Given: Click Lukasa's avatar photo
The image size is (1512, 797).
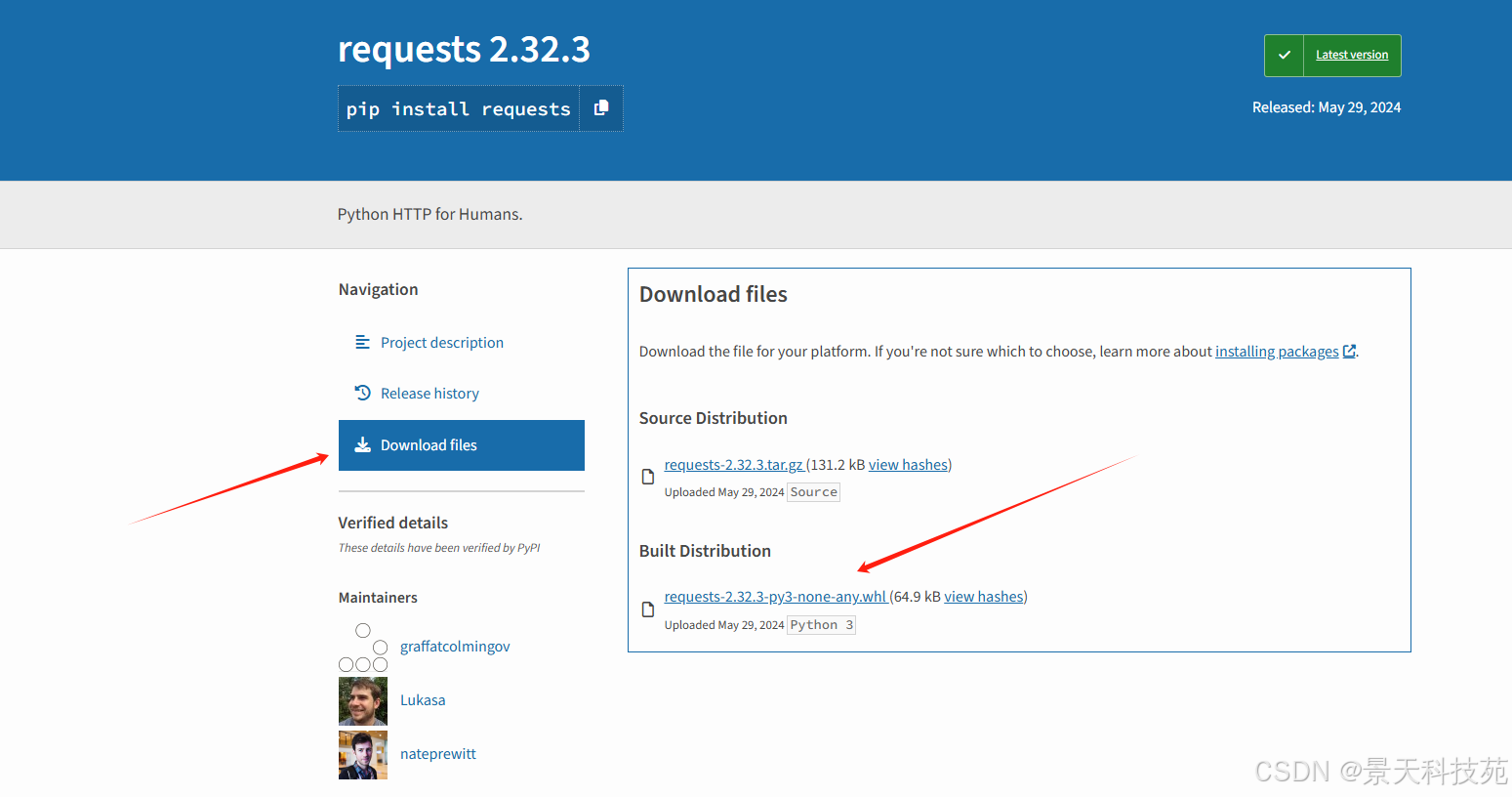Looking at the screenshot, I should click(363, 701).
